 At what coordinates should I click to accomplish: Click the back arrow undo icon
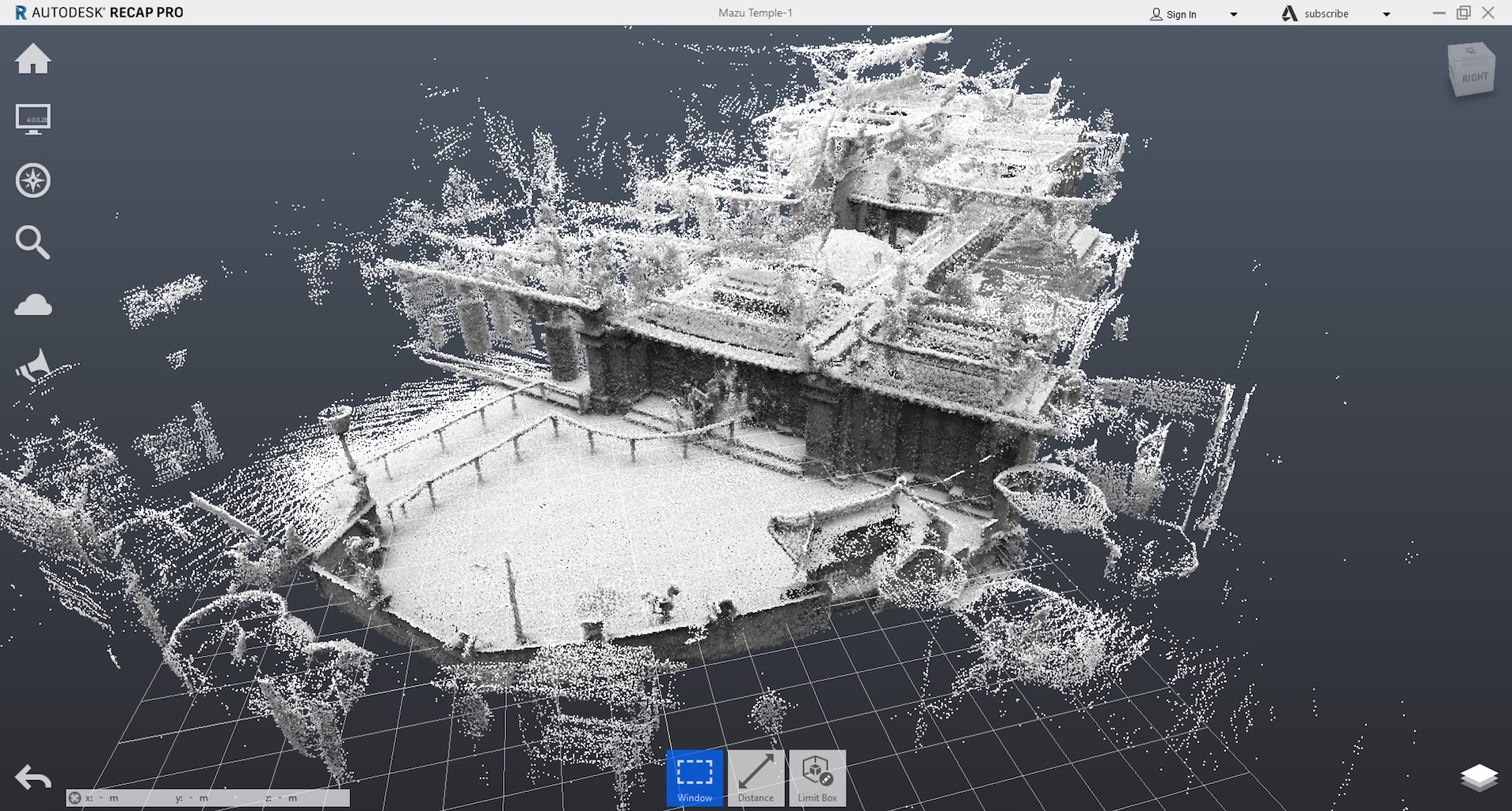pos(33,778)
